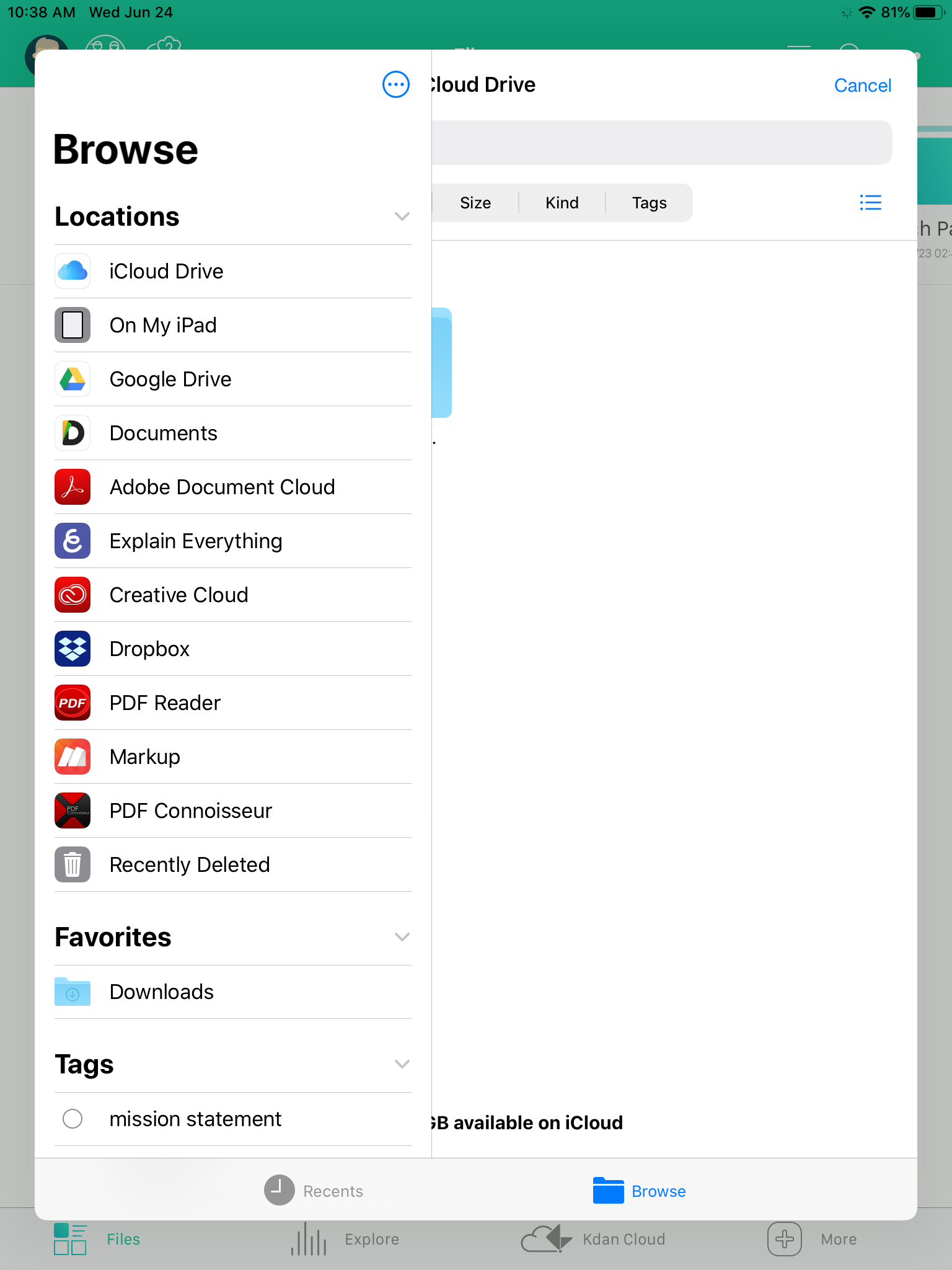Open Dropbox location
The width and height of the screenshot is (952, 1270).
pyautogui.click(x=233, y=649)
